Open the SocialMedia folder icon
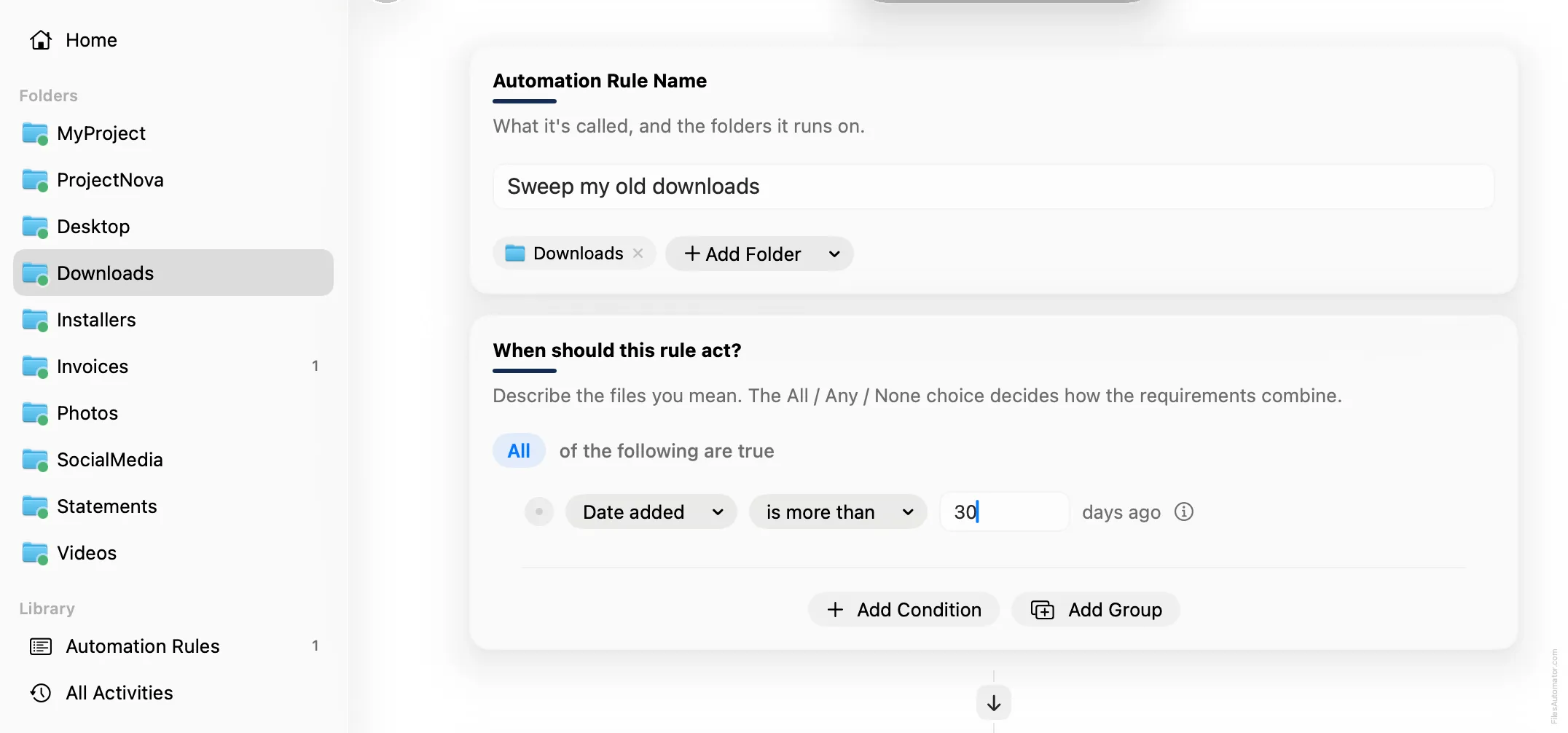This screenshot has height=733, width=1568. click(x=35, y=460)
